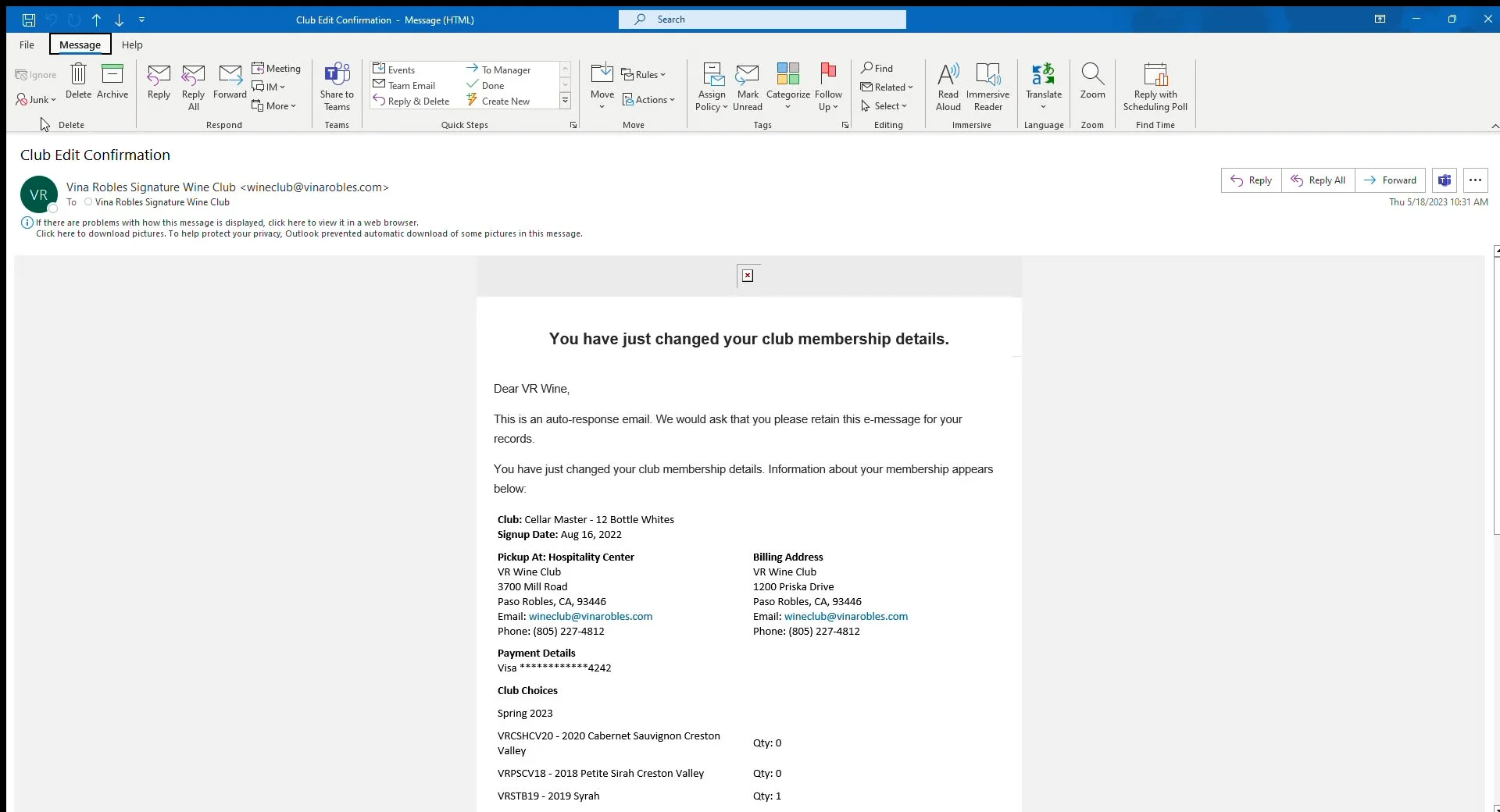The image size is (1500, 812).
Task: Open the Read Aloud tool
Action: (948, 87)
